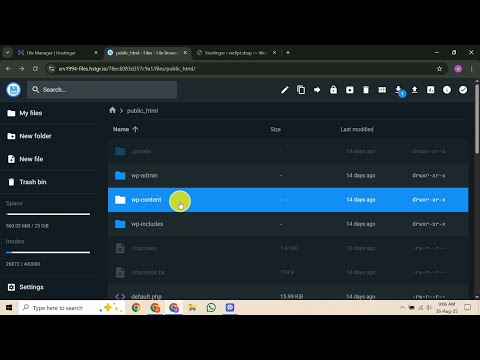Reload the page with refresh icon

click(35, 69)
